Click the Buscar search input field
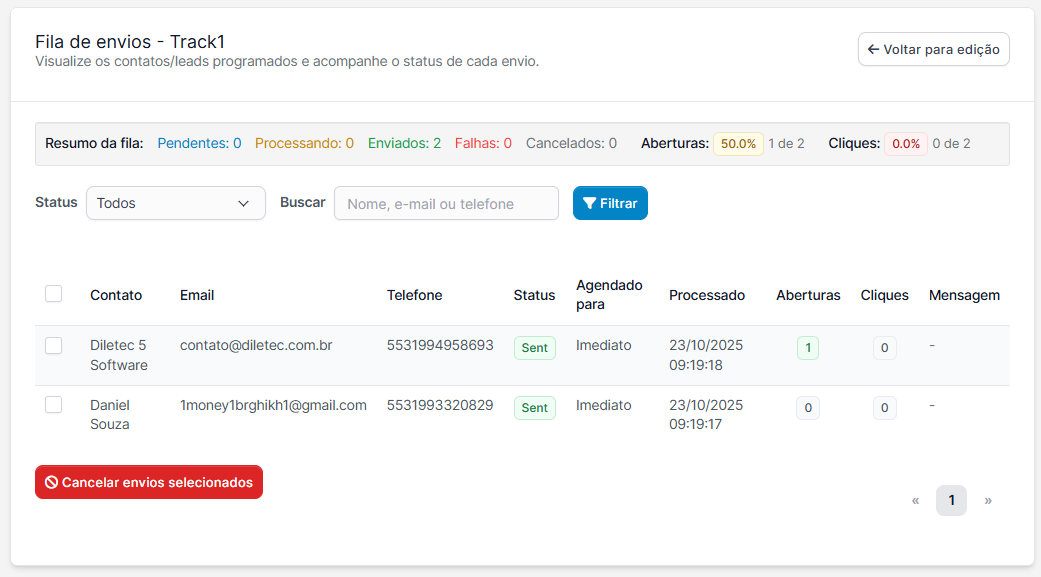The width and height of the screenshot is (1041, 577). point(446,203)
